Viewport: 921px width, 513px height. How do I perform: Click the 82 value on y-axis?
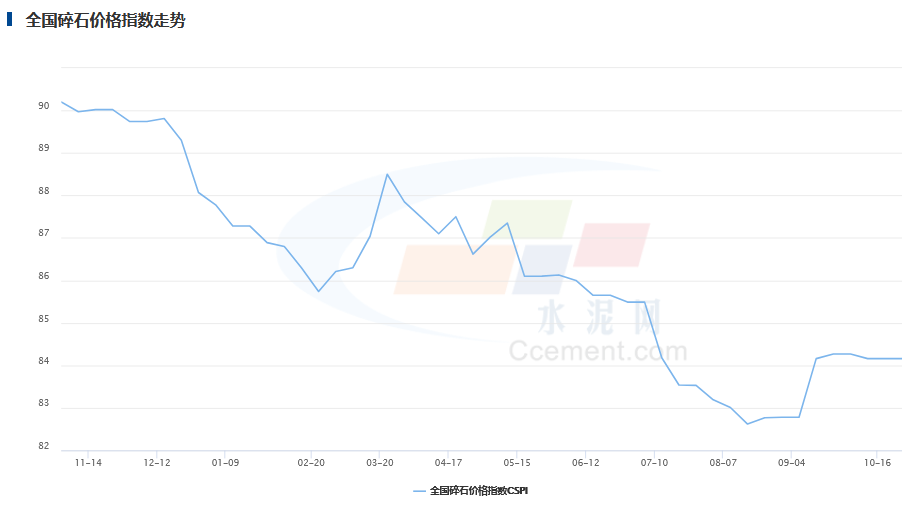point(44,446)
